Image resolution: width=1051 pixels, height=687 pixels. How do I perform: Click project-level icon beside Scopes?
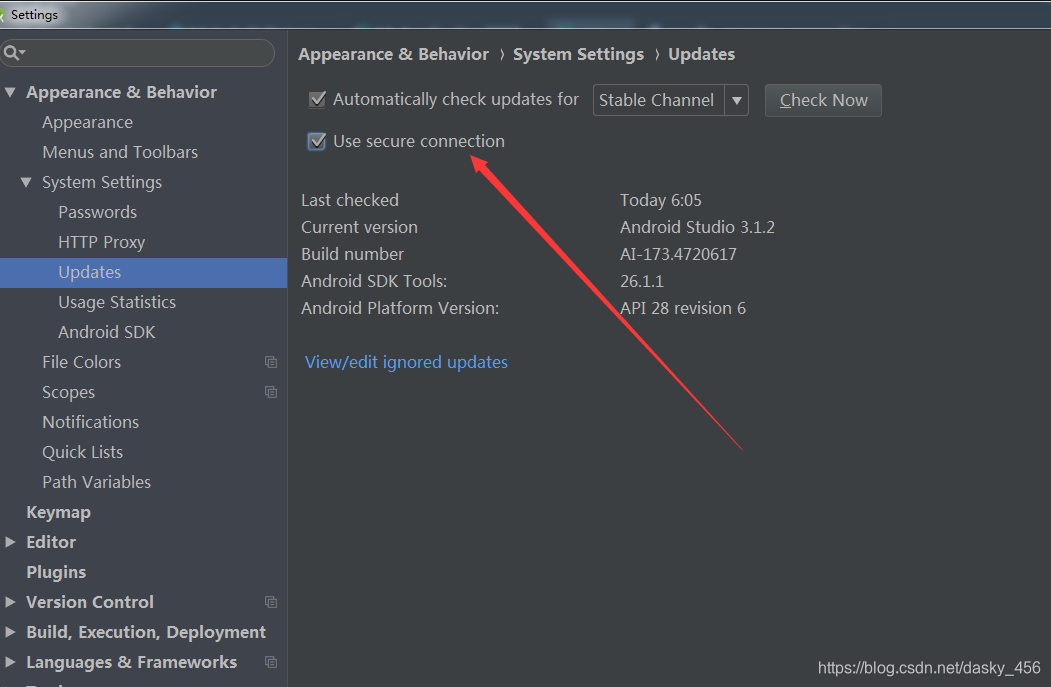tap(271, 392)
